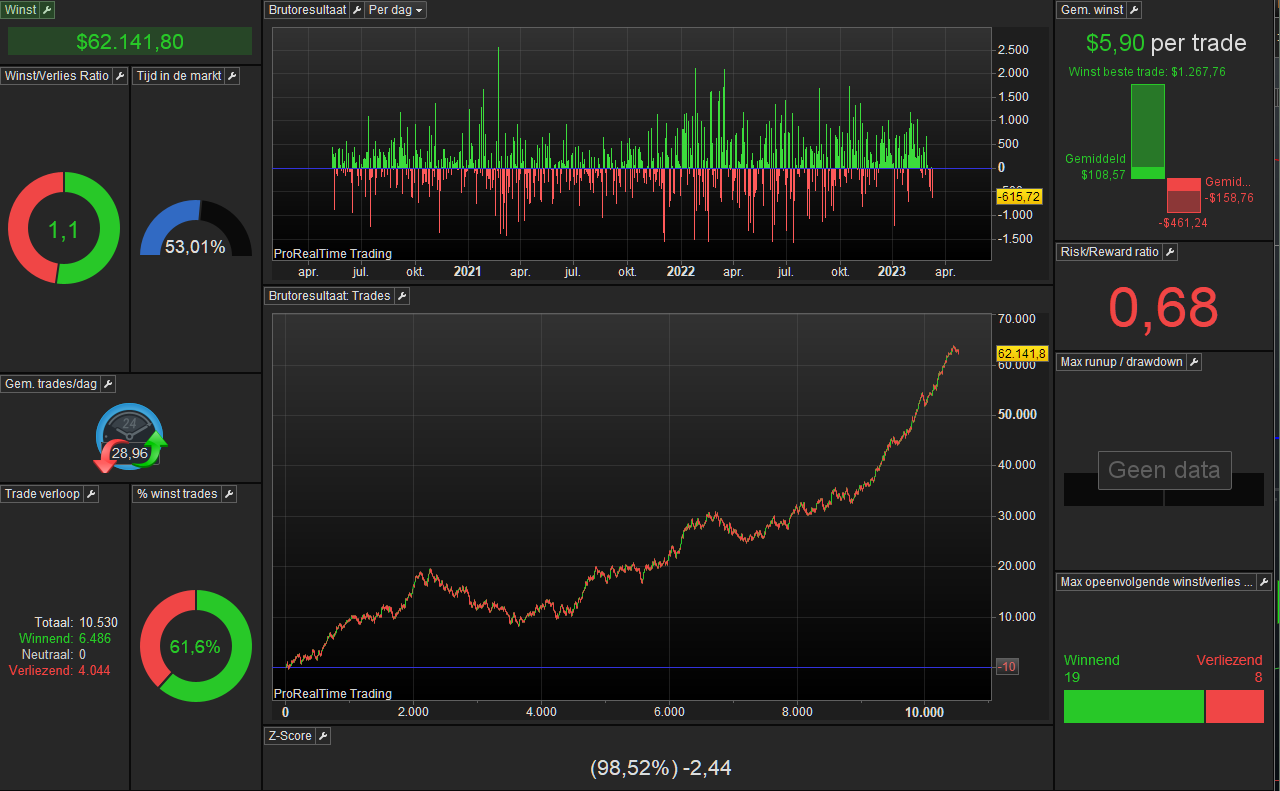Click the 10.000 label on trades chart x-axis
This screenshot has width=1280, height=791.
click(924, 712)
